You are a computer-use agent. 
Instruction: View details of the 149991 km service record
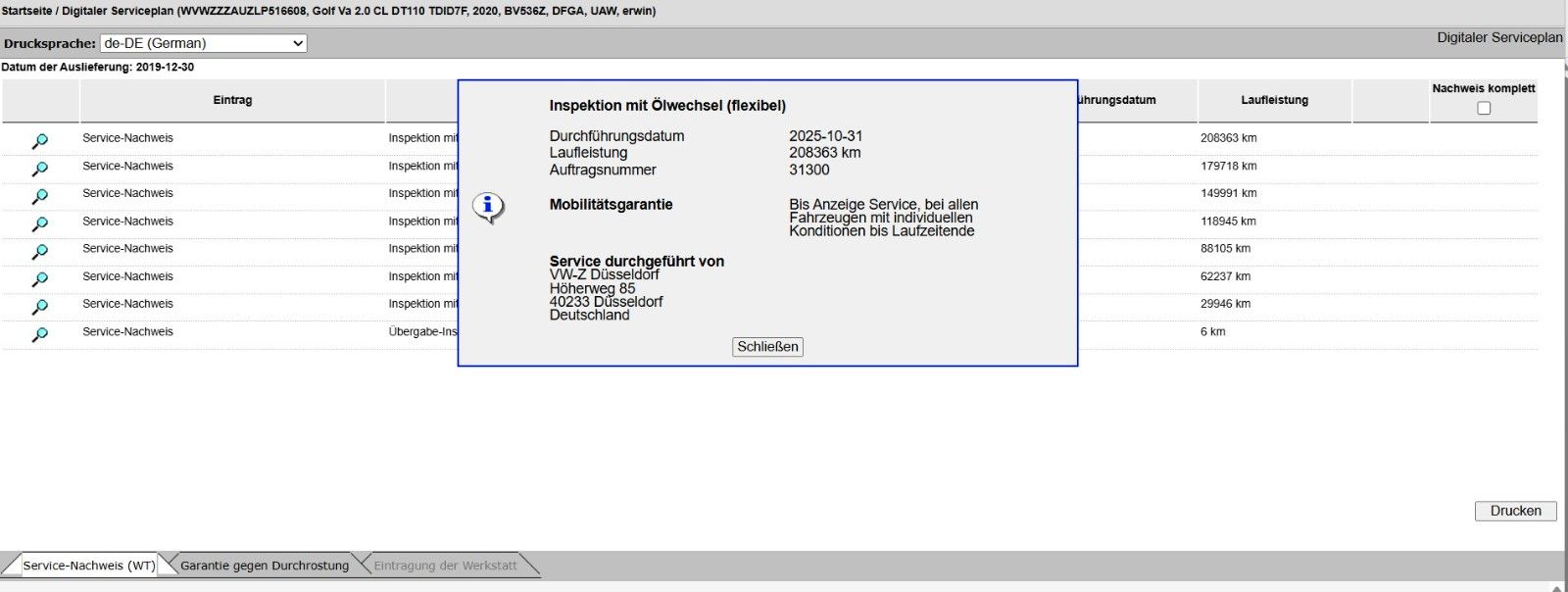pyautogui.click(x=39, y=196)
